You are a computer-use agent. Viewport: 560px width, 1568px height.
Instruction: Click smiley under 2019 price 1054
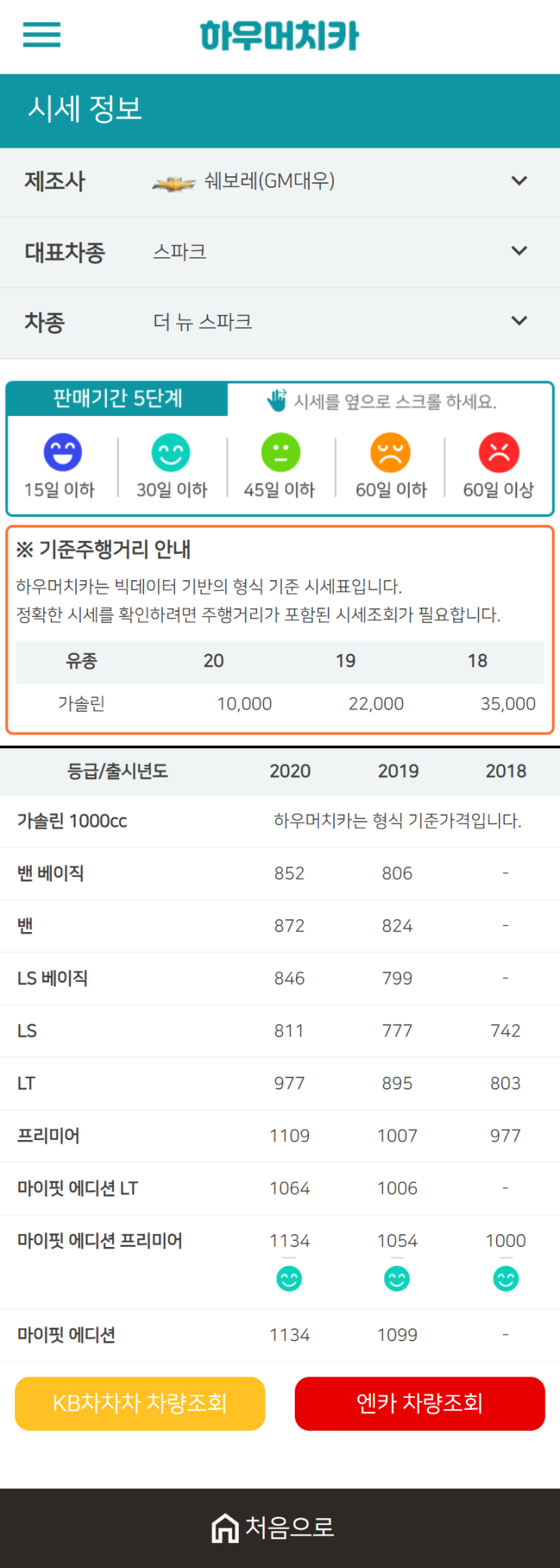pos(397,1279)
